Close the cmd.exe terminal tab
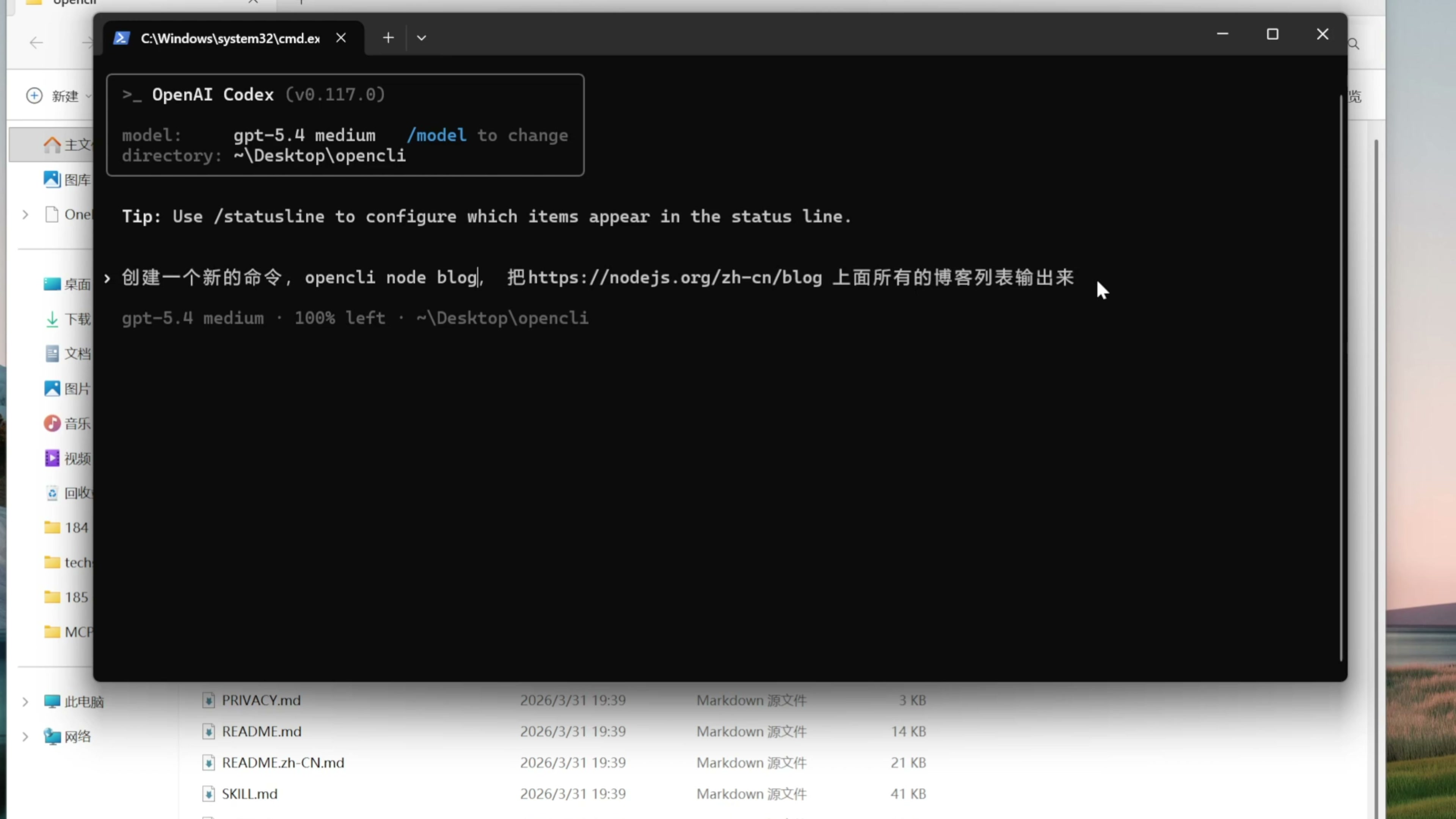 341,38
